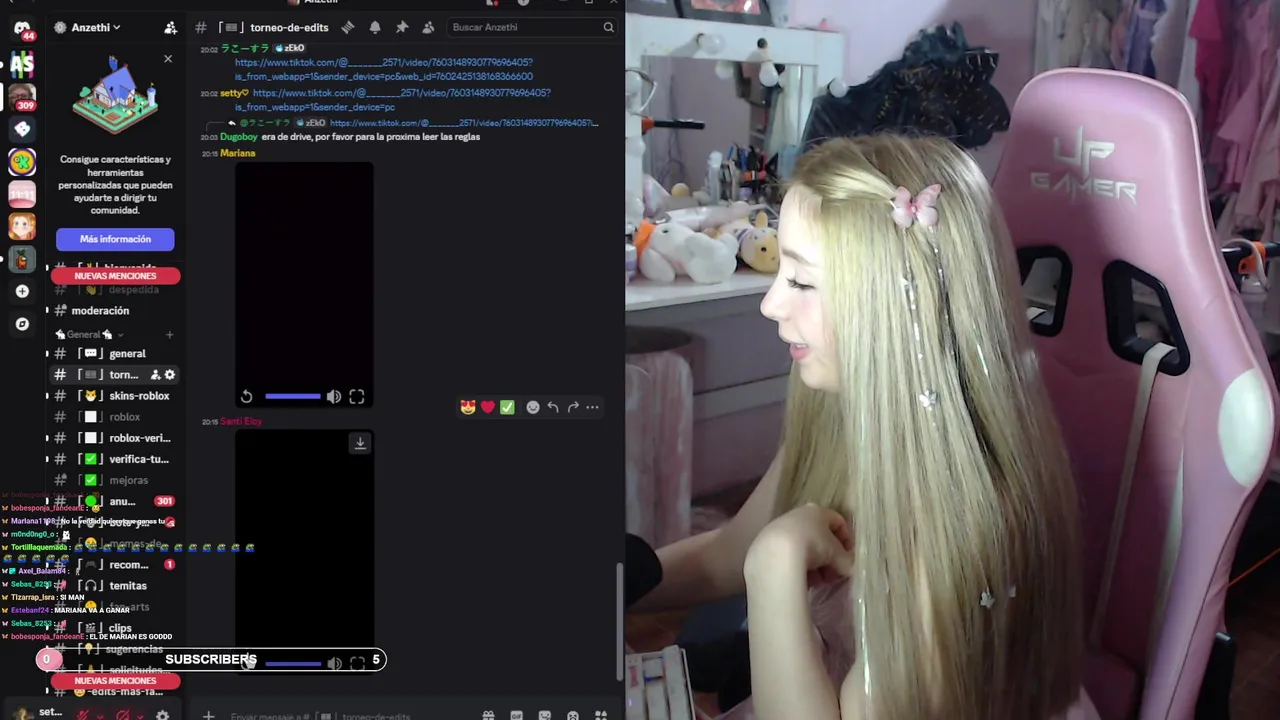Invite people to the Anzethi server
The width and height of the screenshot is (1280, 720).
coord(170,28)
